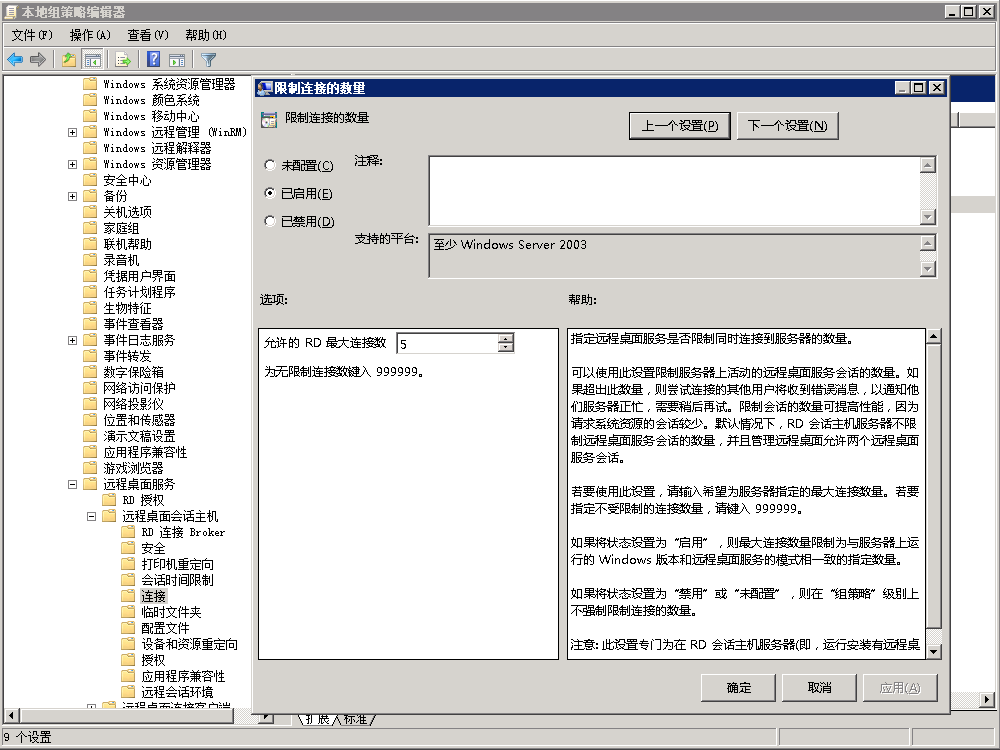The image size is (1000, 750).
Task: Select the 已禁用 radio button
Action: point(269,221)
